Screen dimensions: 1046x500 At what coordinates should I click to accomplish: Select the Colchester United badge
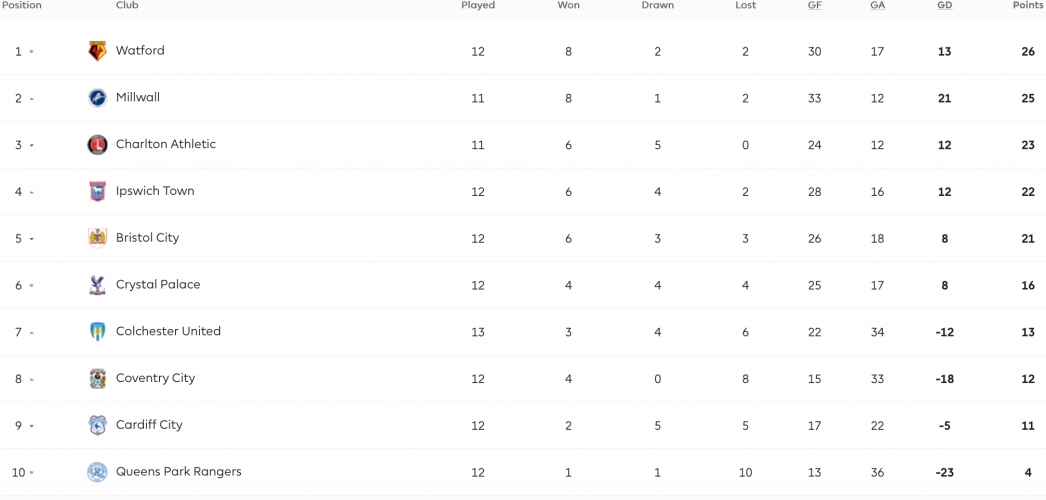(x=97, y=331)
